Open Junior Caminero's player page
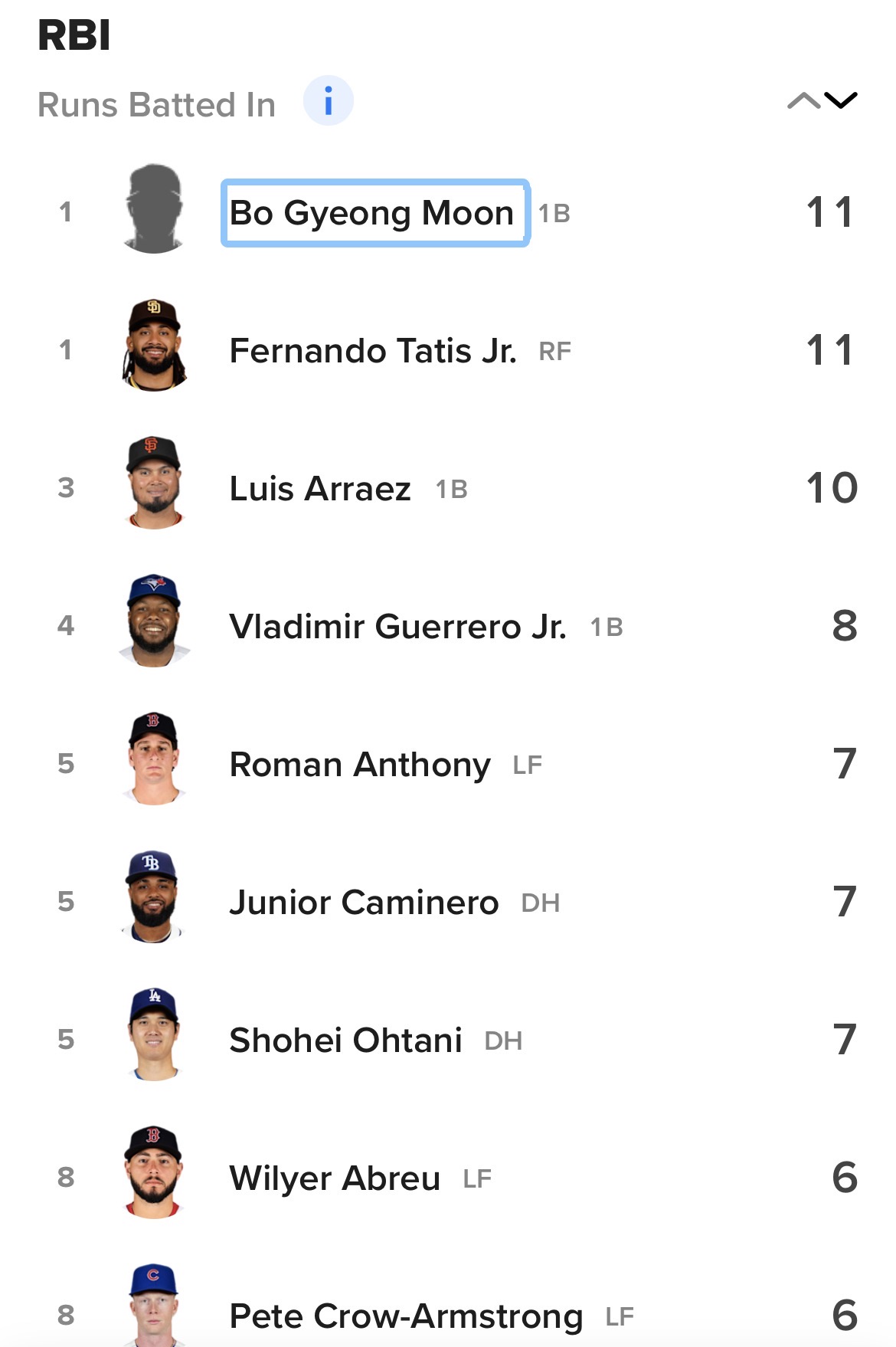896x1347 pixels. tap(364, 903)
